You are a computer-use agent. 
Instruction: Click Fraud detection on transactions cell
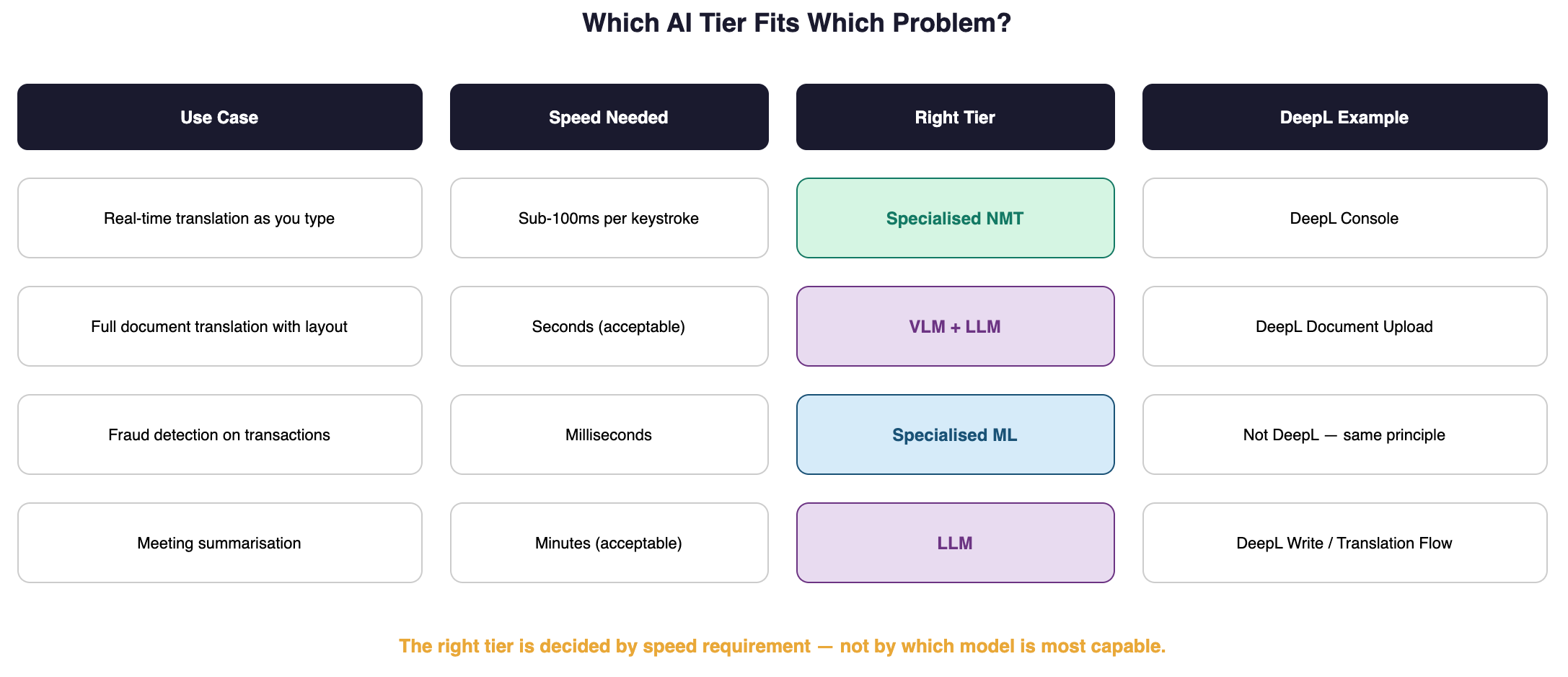point(220,434)
